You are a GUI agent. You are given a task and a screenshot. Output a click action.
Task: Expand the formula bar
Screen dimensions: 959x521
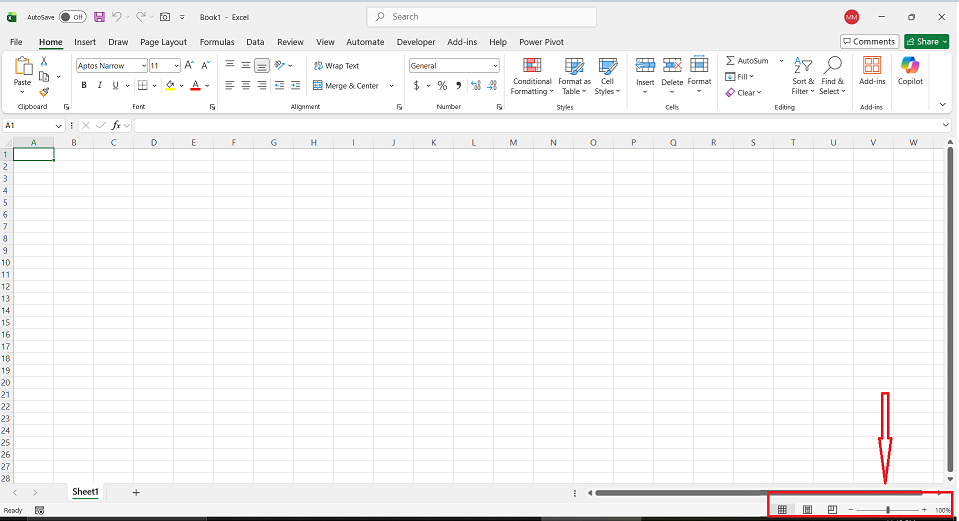pos(946,125)
